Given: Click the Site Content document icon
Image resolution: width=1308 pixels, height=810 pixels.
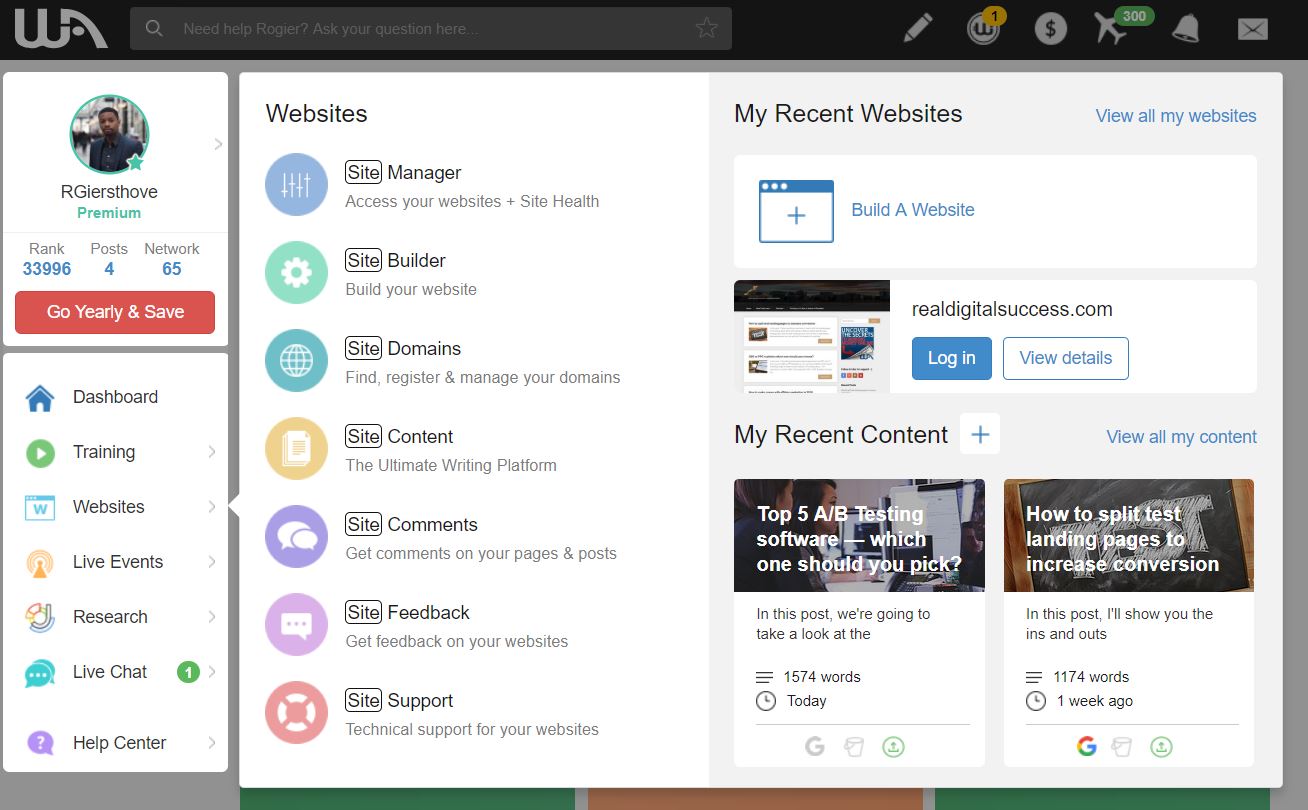Looking at the screenshot, I should (296, 449).
